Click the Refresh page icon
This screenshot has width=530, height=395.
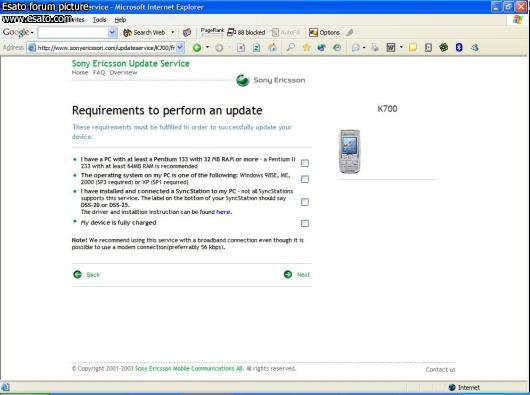257,48
